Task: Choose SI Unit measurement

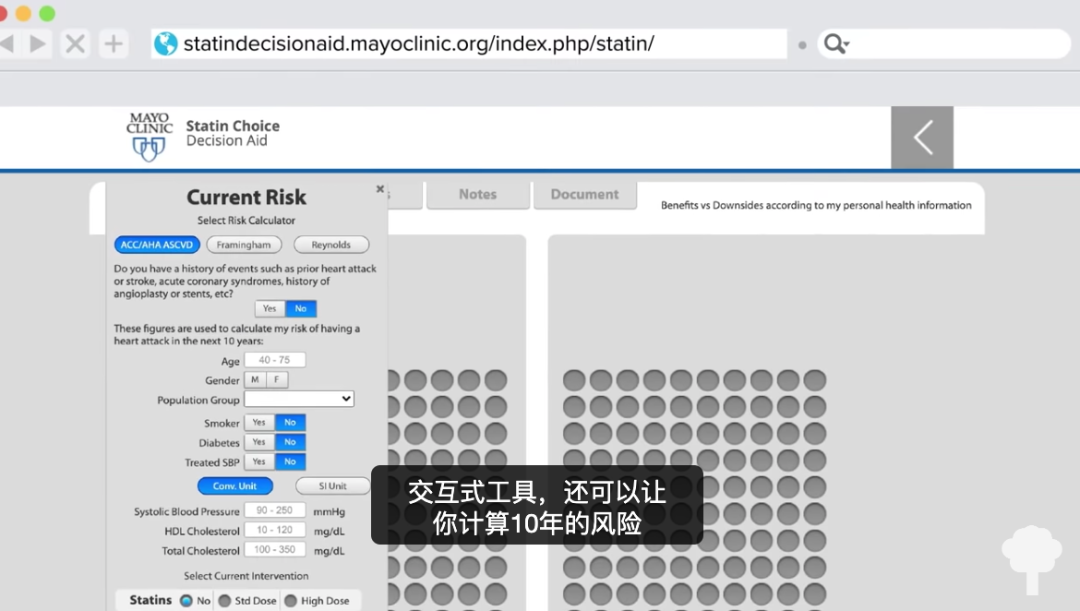Action: click(x=333, y=486)
